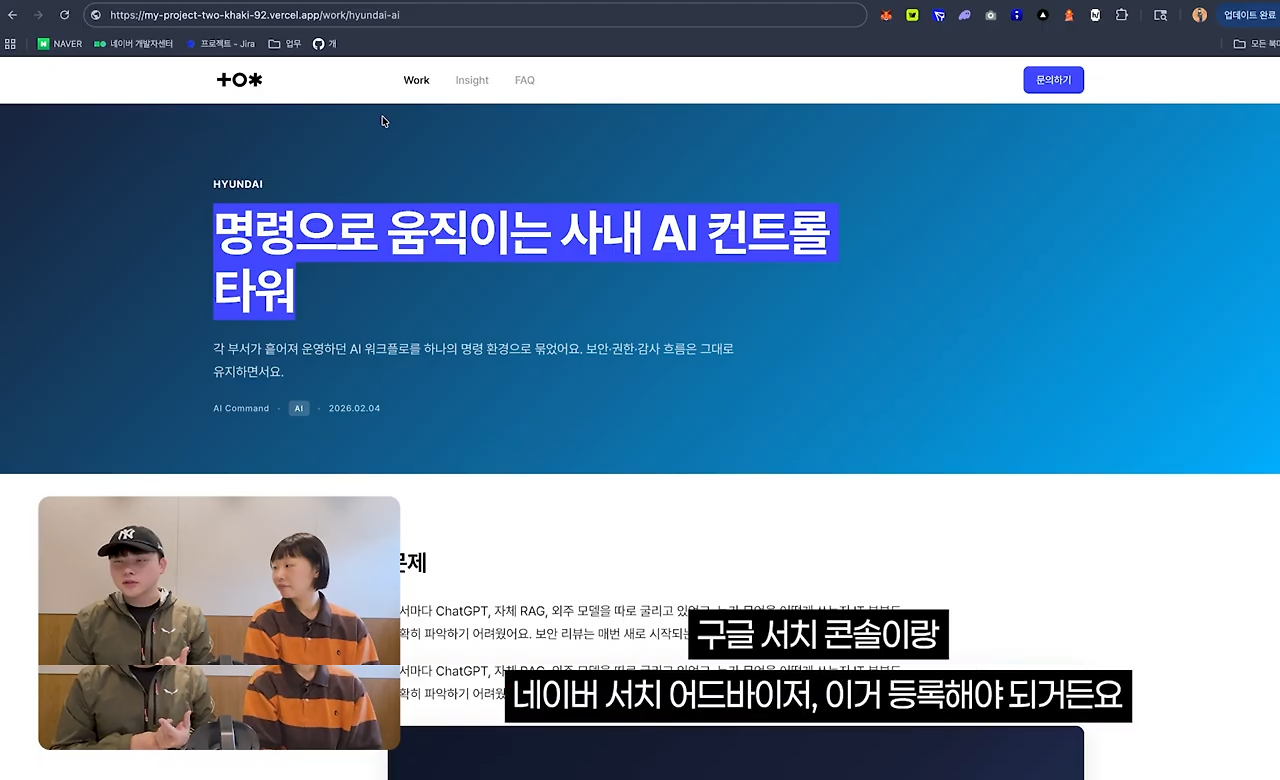Image resolution: width=1280 pixels, height=780 pixels.
Task: Click the AI tag badge
Action: 299,408
